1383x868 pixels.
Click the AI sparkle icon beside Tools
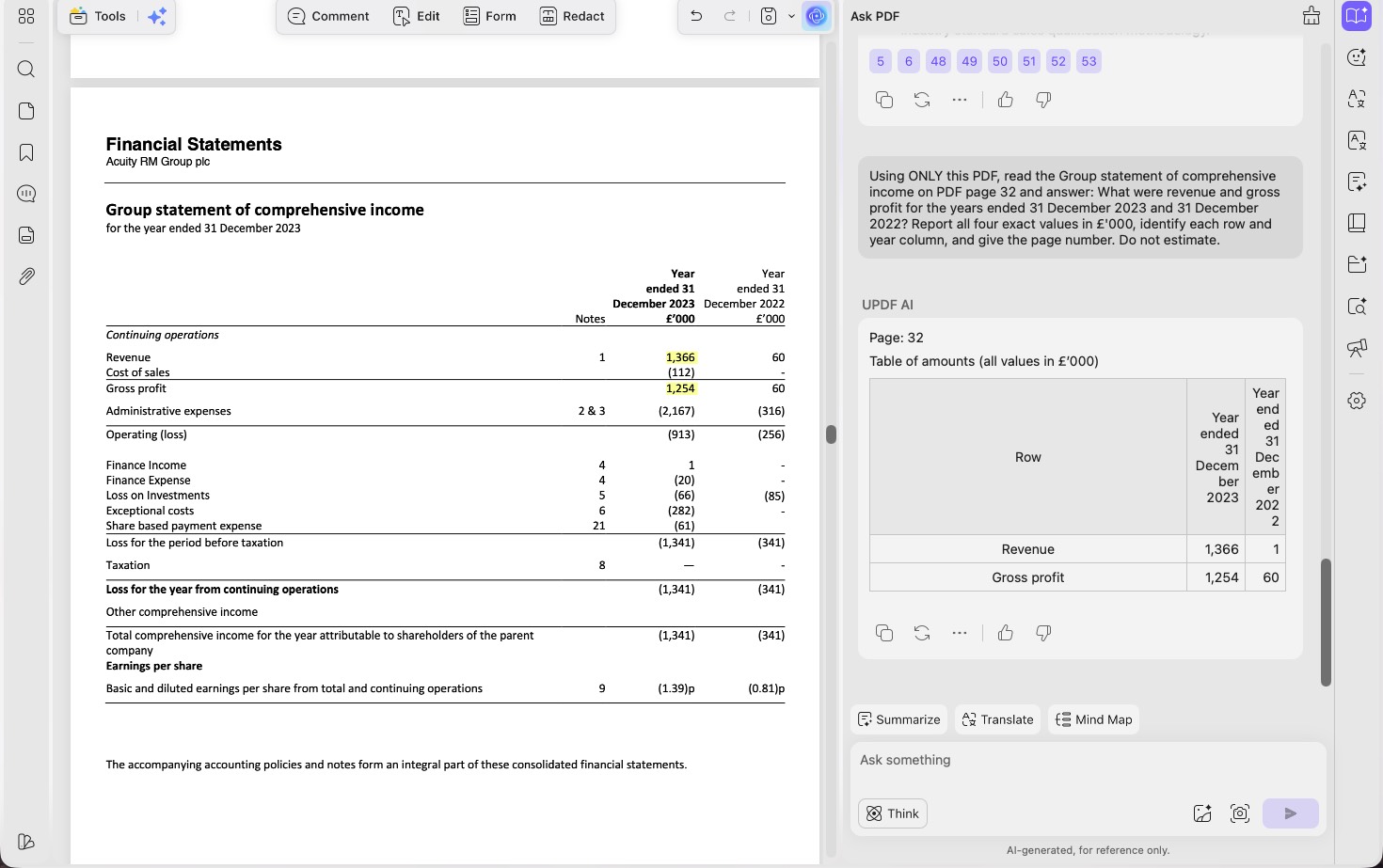coord(156,16)
